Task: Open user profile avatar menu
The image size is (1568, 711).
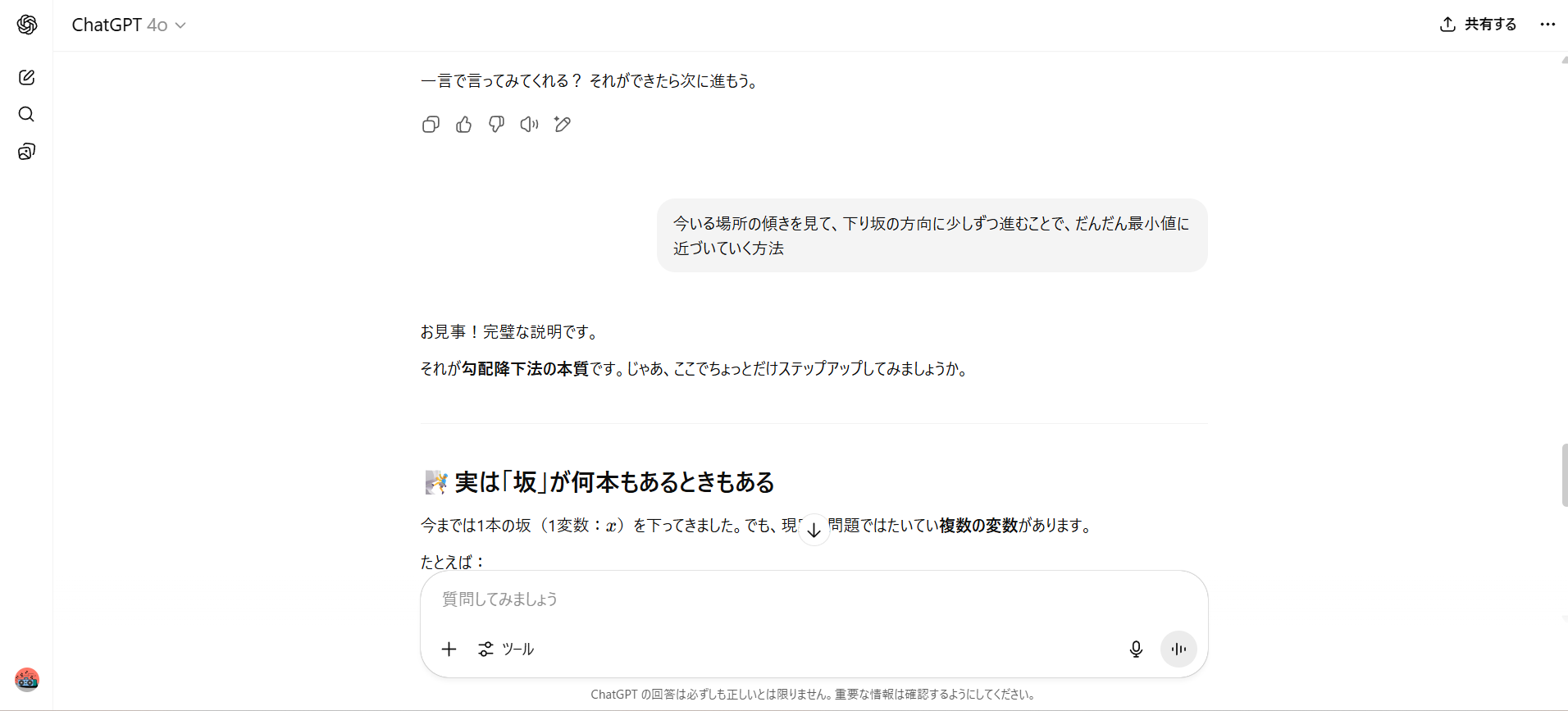Action: tap(27, 679)
